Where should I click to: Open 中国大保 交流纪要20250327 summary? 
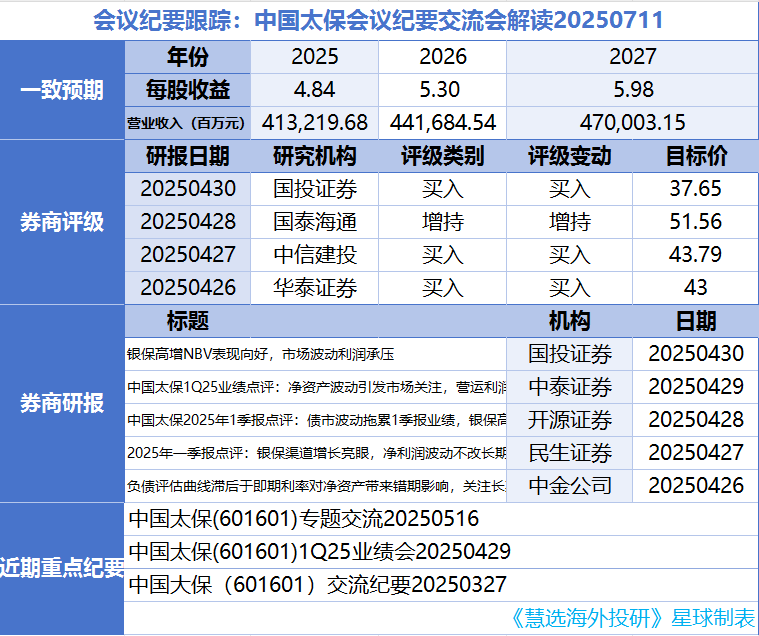(x=317, y=585)
